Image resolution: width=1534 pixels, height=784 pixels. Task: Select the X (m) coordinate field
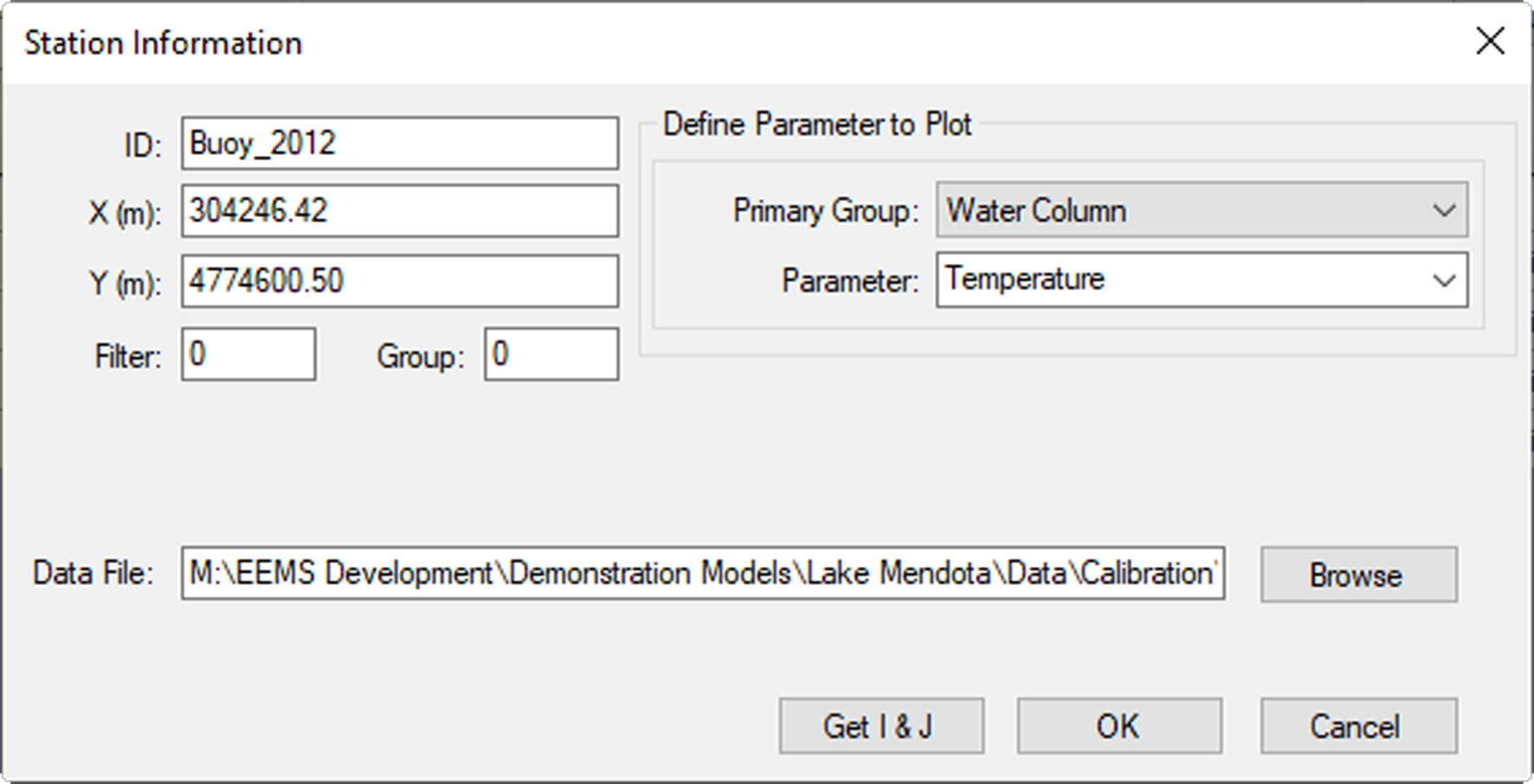pyautogui.click(x=399, y=211)
